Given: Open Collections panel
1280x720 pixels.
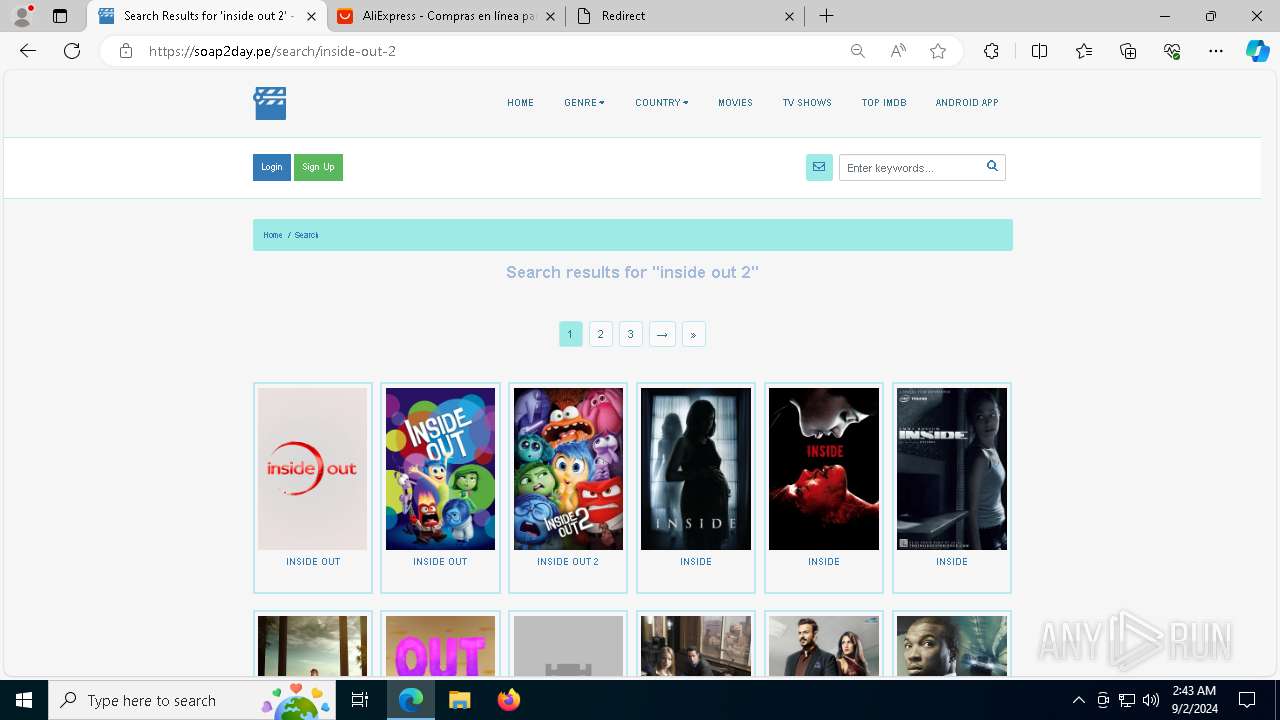Looking at the screenshot, I should pos(1128,51).
